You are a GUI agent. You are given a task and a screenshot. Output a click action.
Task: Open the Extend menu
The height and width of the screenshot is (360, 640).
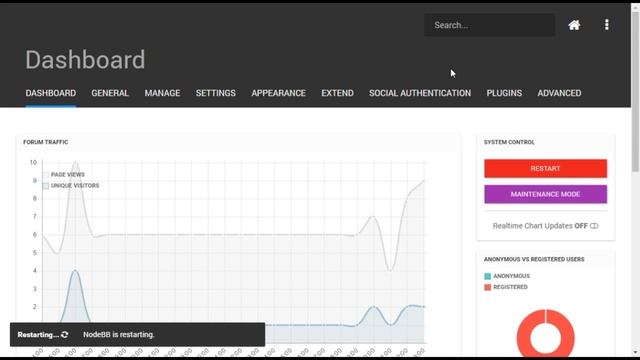(x=337, y=93)
